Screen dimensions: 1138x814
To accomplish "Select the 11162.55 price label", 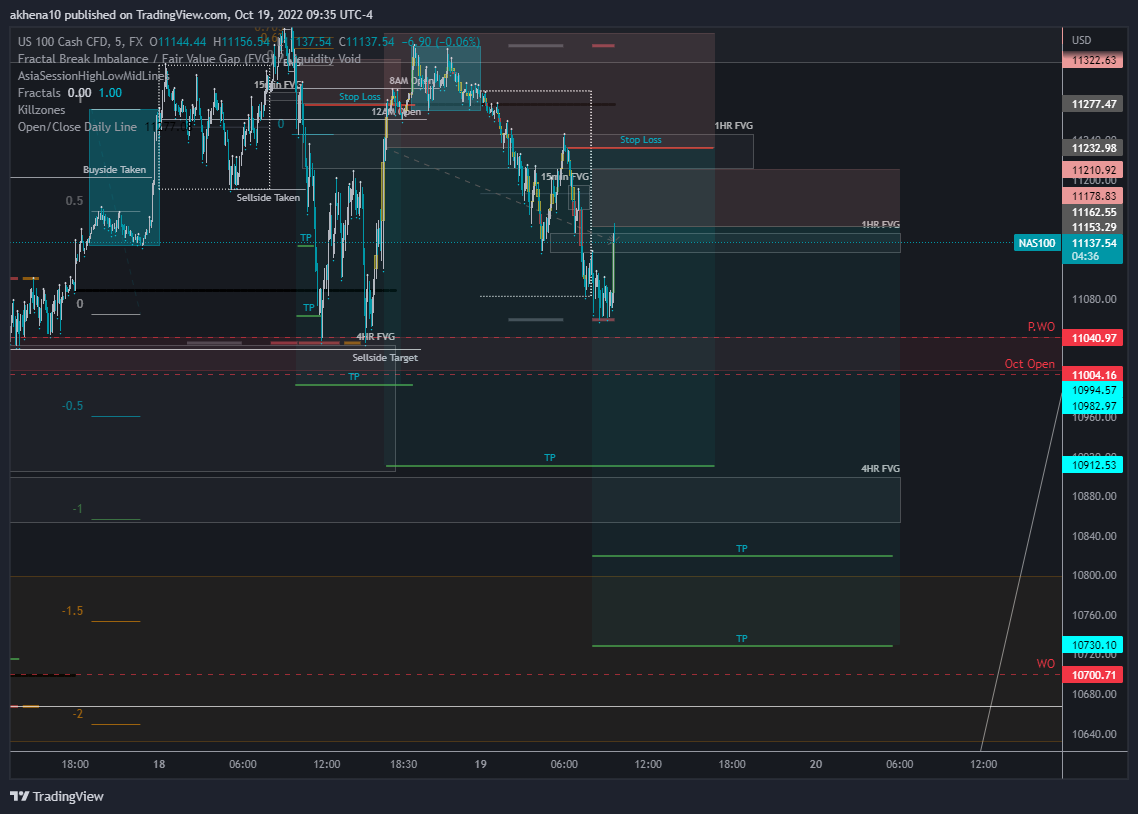I will [x=1093, y=212].
